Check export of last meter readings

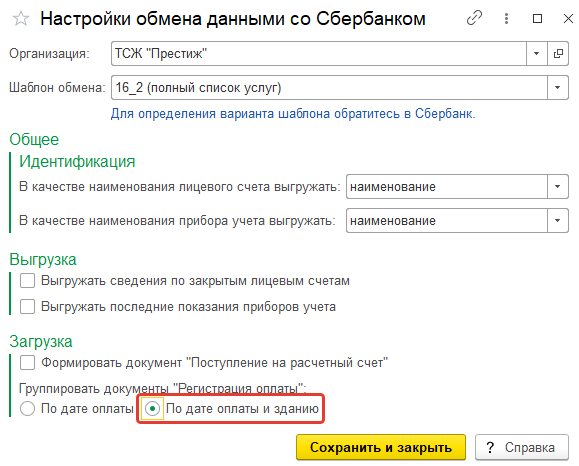point(28,306)
